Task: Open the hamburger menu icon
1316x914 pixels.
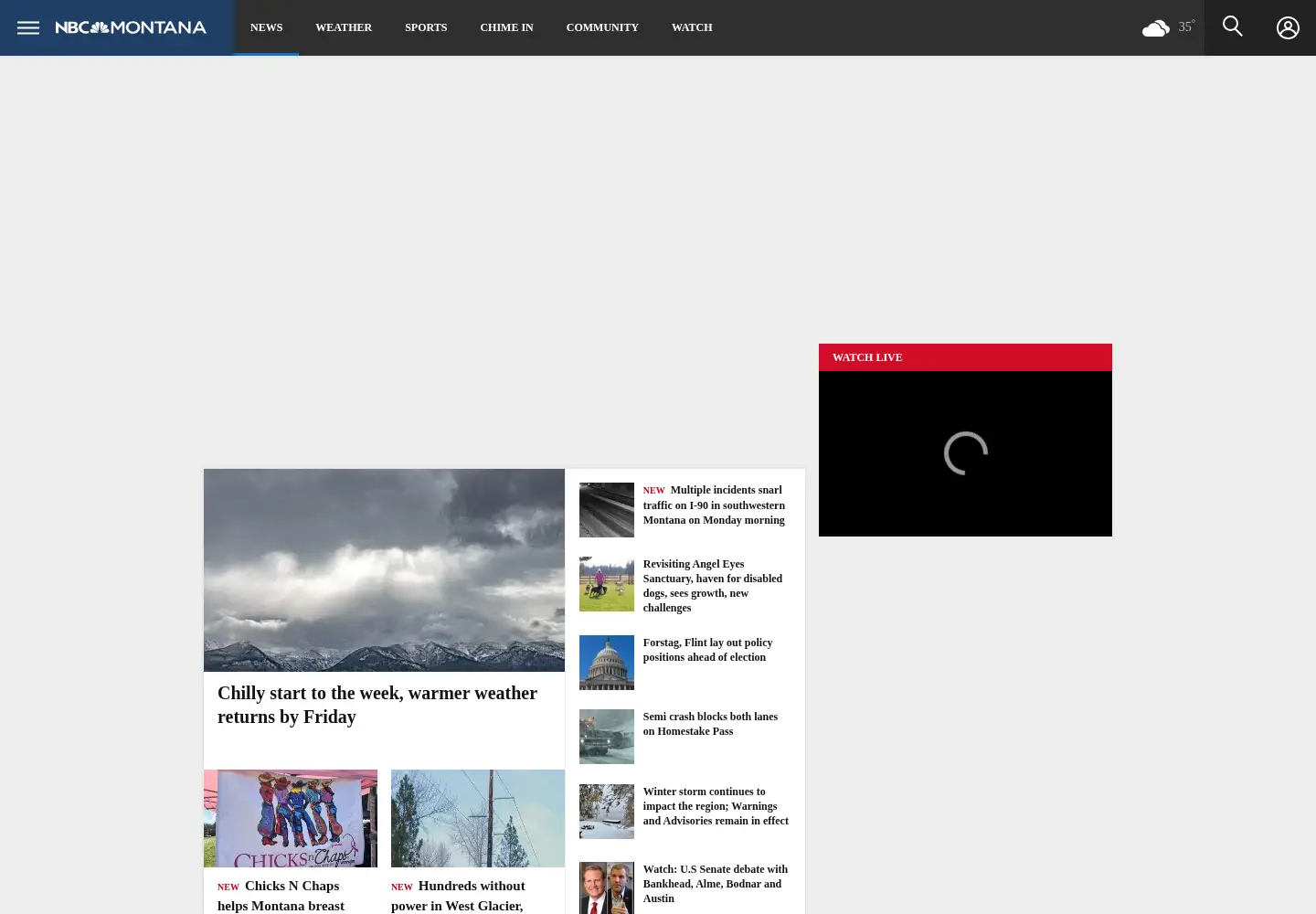Action: coord(28,27)
